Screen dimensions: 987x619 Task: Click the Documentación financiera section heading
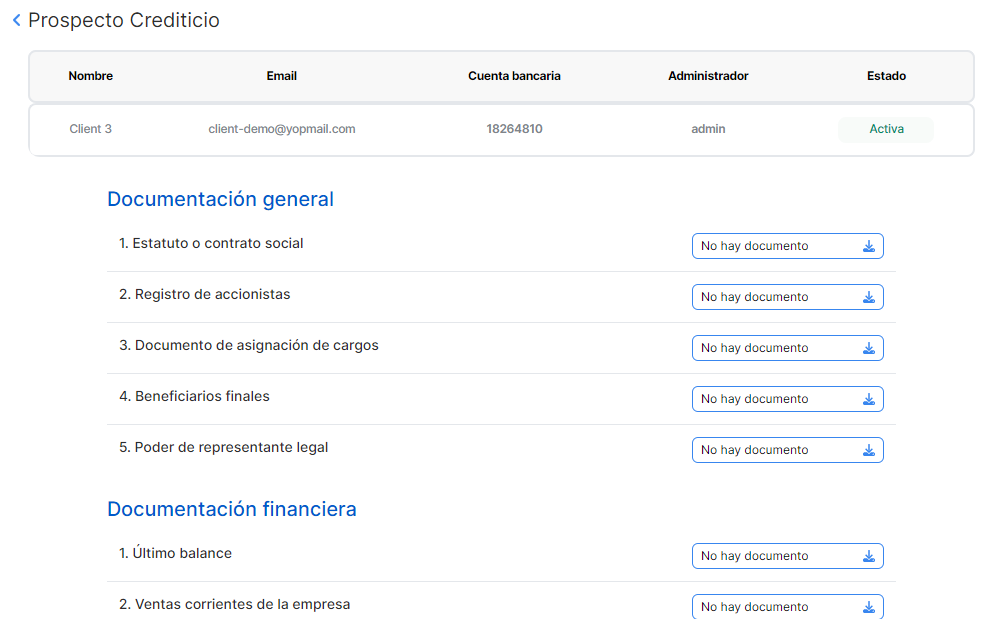pos(231,509)
